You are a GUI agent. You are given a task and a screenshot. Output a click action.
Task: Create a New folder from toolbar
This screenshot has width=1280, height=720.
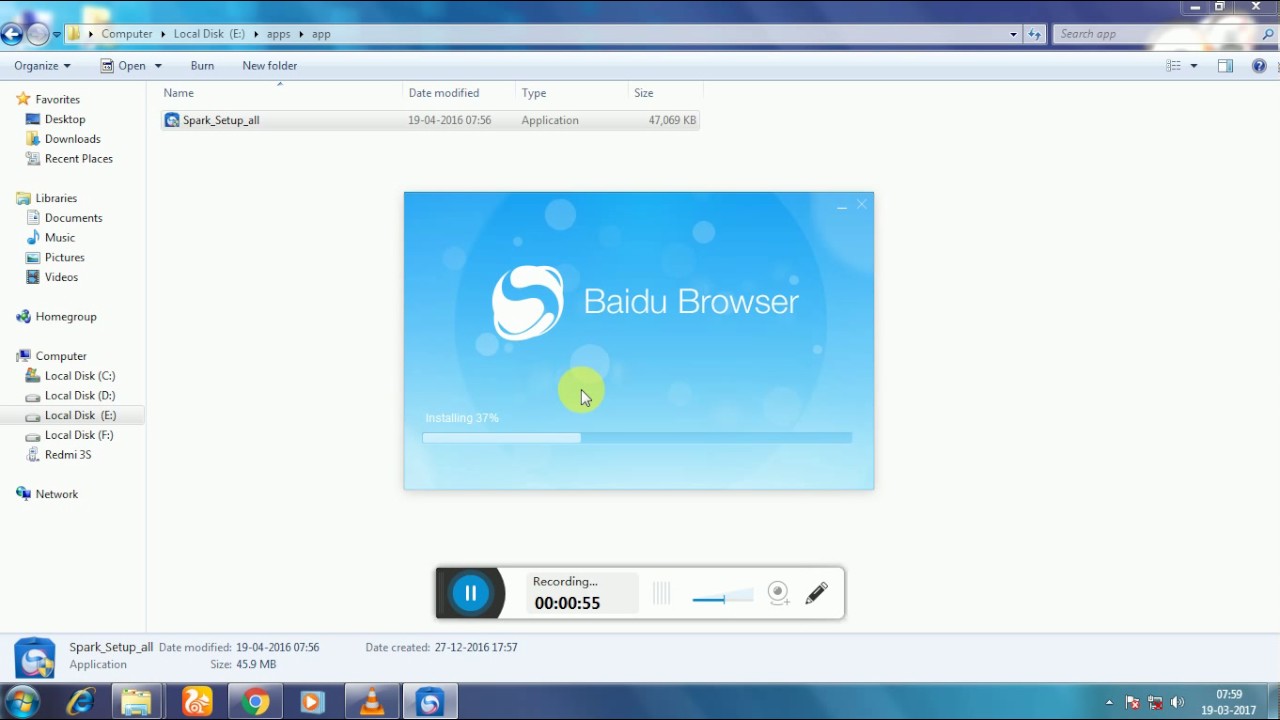click(270, 66)
